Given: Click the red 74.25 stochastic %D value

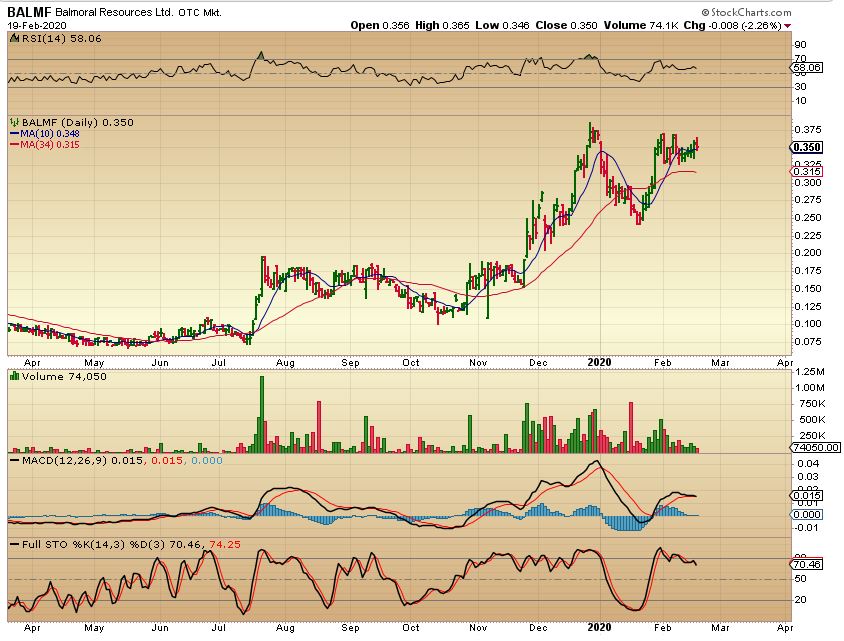Looking at the screenshot, I should point(225,545).
